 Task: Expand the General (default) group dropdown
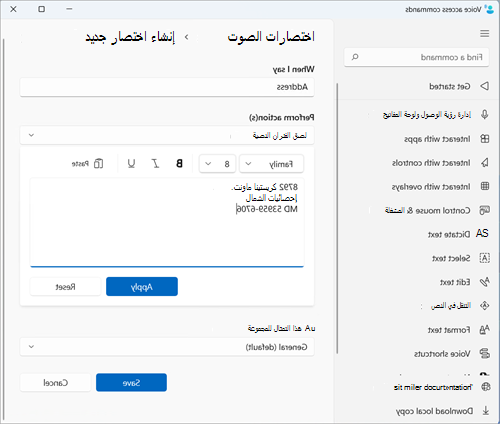(x=167, y=347)
